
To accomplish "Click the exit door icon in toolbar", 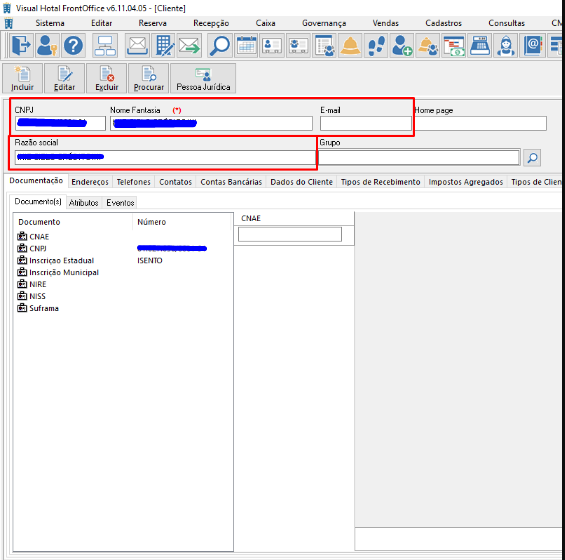I will coord(21,45).
